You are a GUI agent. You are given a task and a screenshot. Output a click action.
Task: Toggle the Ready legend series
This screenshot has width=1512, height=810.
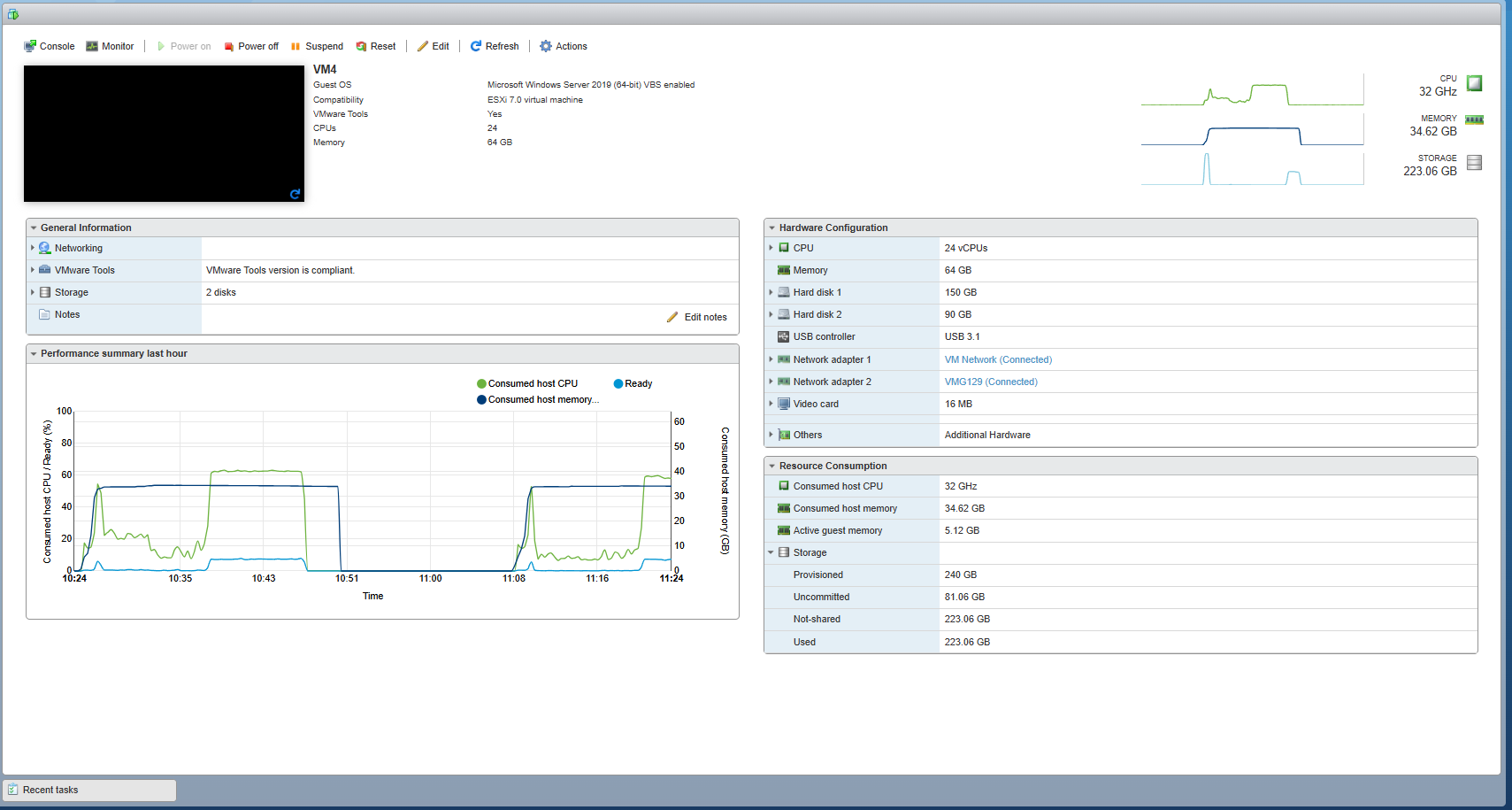click(633, 383)
